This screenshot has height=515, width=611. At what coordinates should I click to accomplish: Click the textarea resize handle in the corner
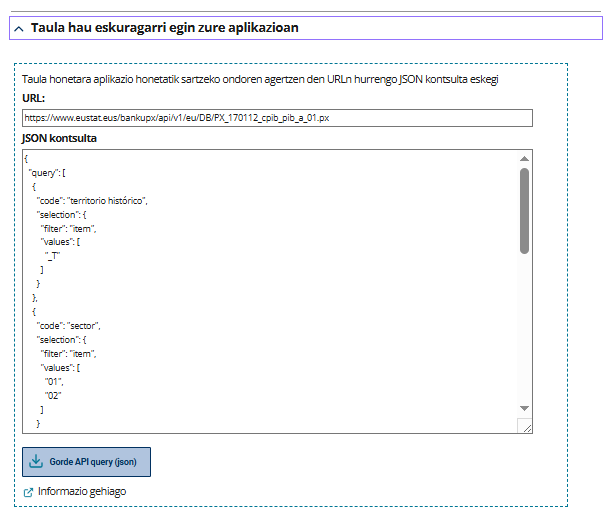(526, 427)
